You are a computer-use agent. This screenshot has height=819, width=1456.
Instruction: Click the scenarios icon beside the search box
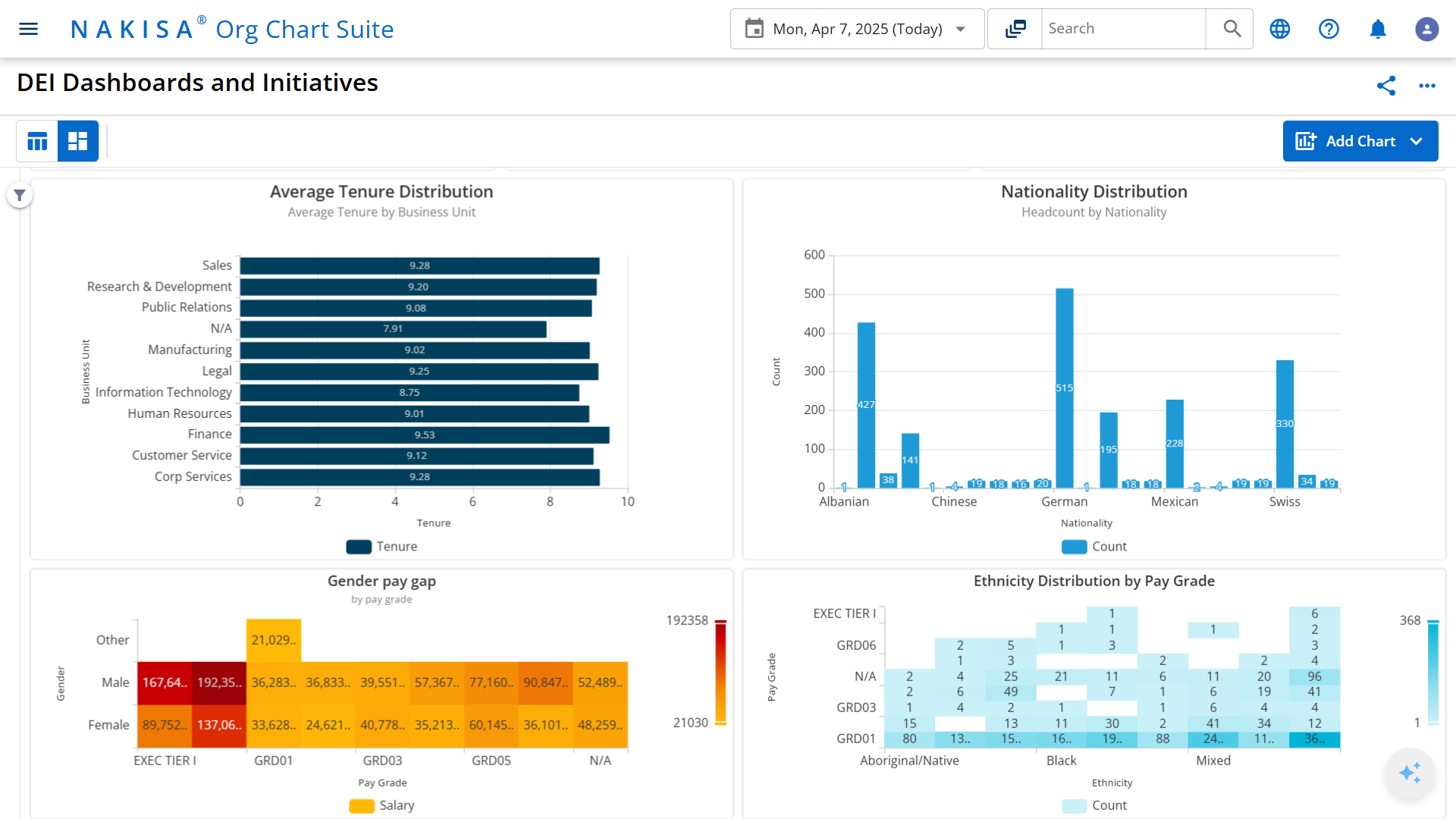(1014, 28)
